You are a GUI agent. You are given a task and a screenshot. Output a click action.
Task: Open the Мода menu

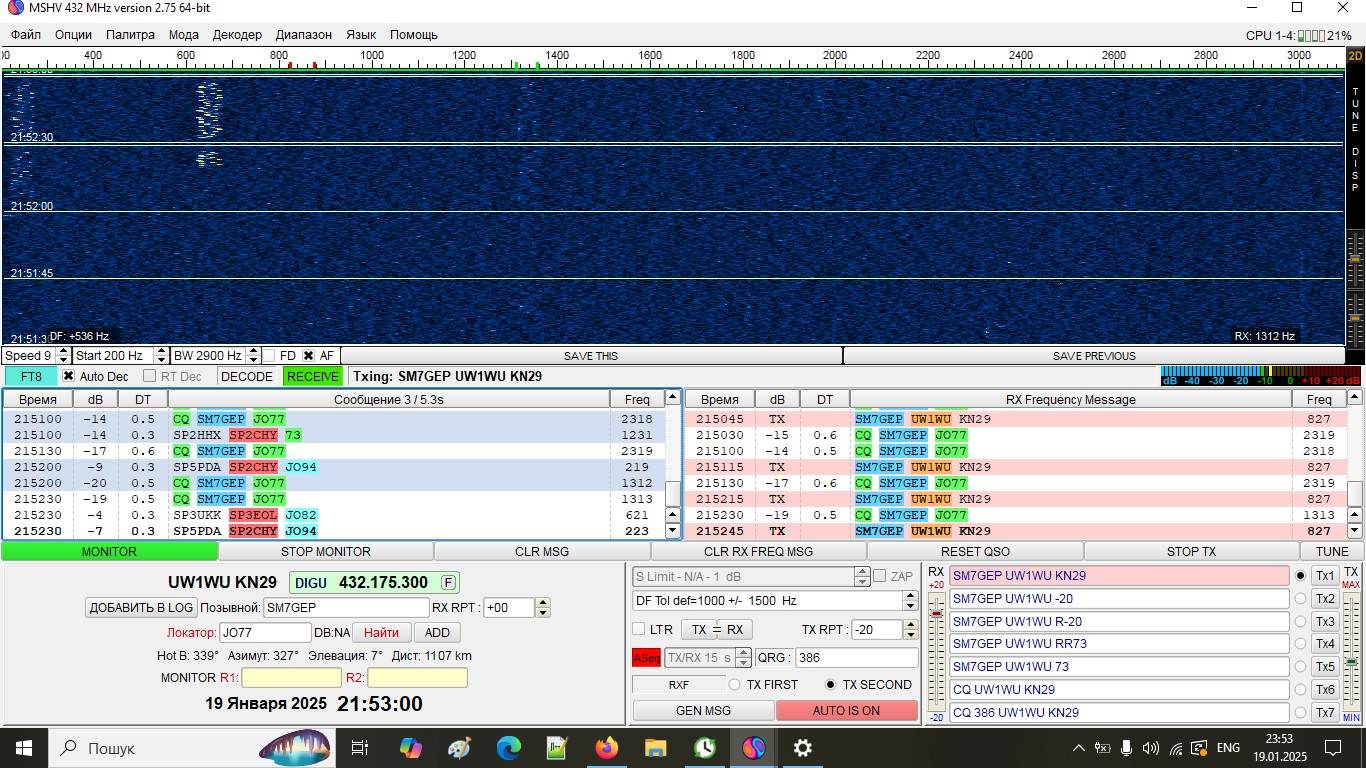(x=184, y=34)
